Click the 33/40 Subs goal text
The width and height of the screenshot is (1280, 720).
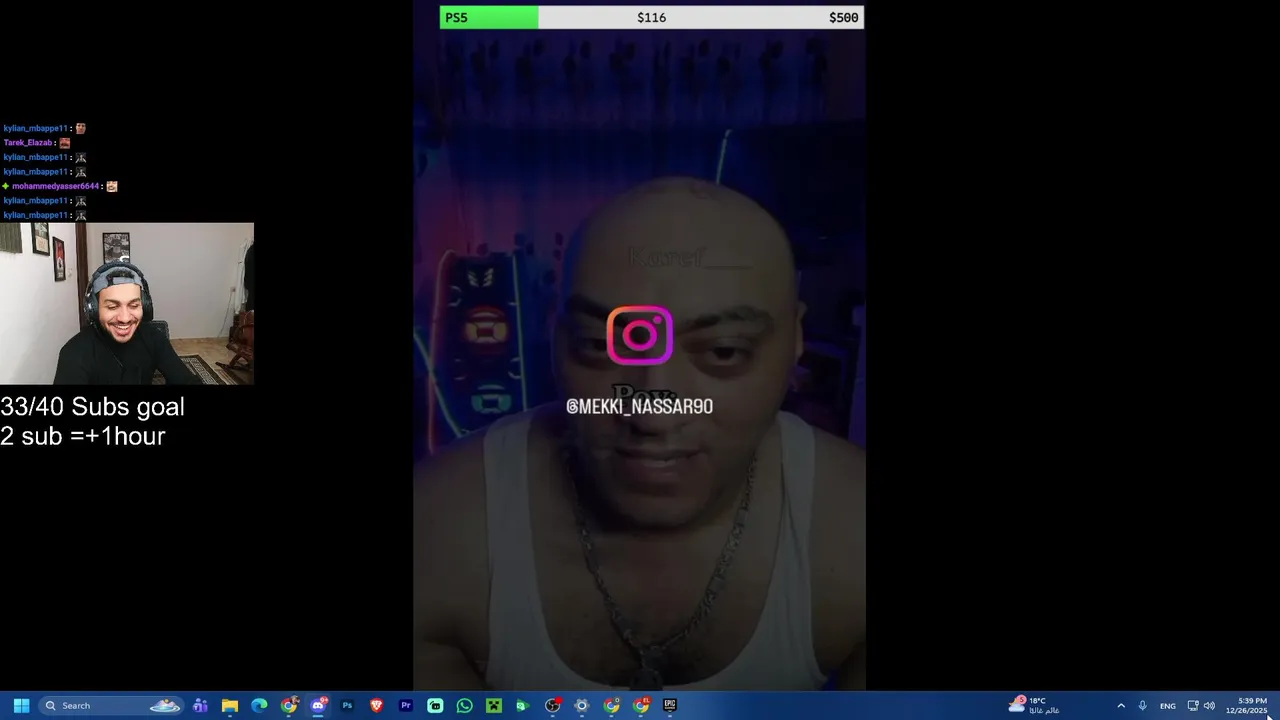pyautogui.click(x=92, y=407)
